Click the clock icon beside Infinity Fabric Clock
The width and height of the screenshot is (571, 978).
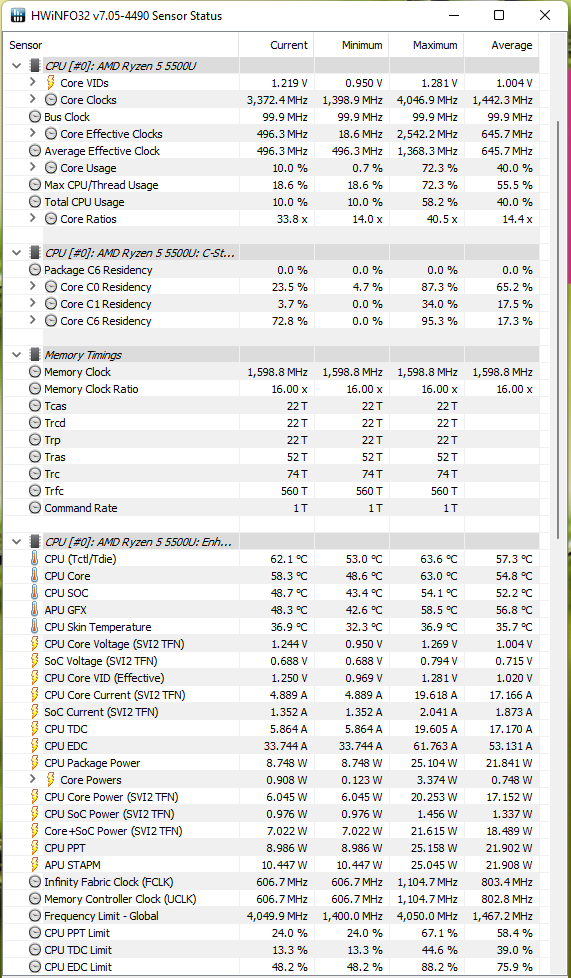click(35, 882)
